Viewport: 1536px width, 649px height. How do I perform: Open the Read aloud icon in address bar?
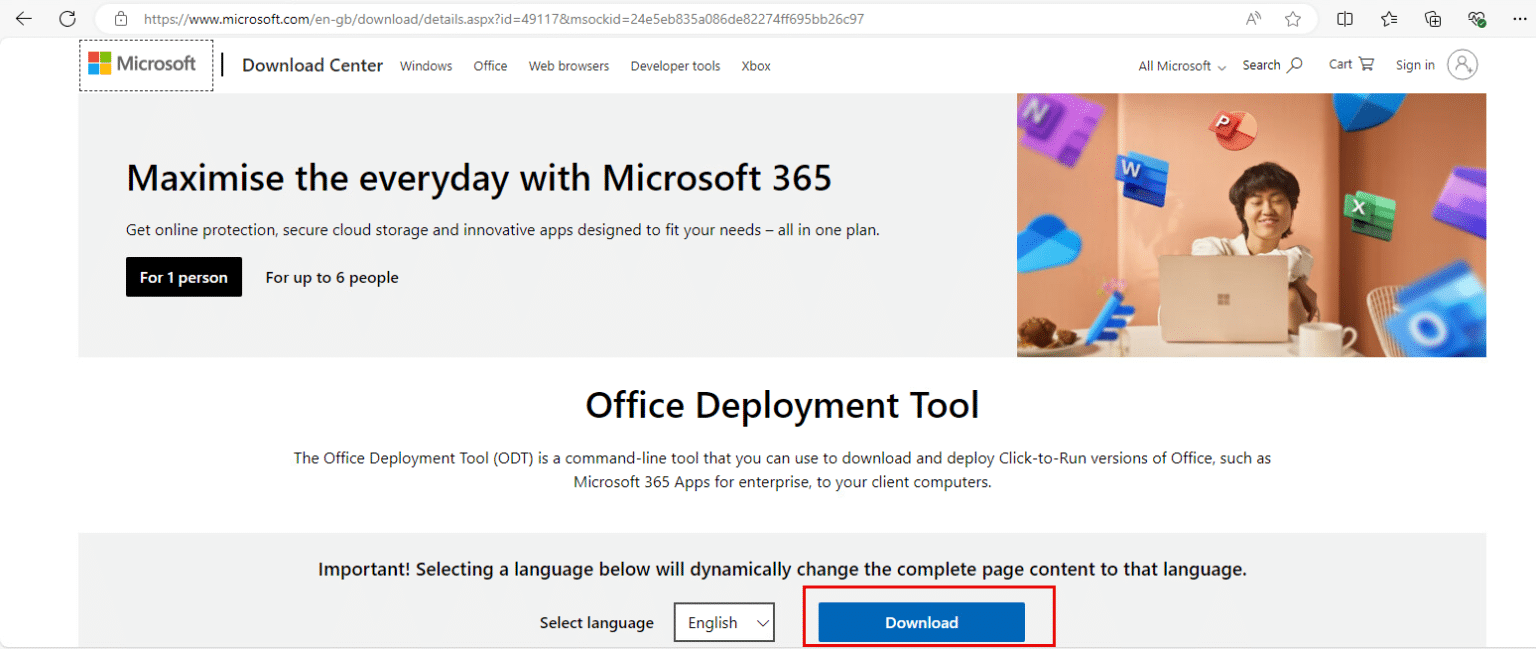tap(1253, 19)
